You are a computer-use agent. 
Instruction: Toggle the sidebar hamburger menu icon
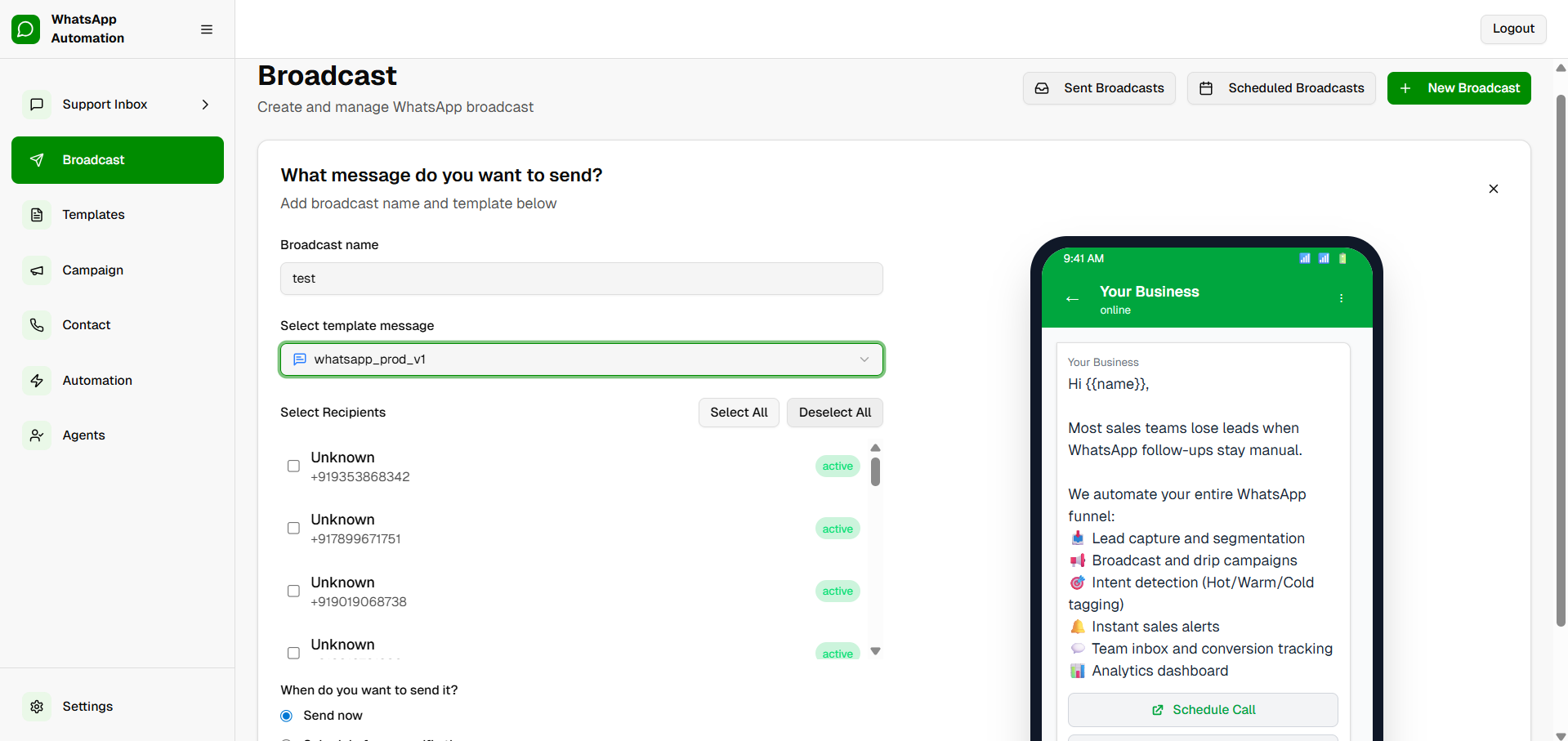[x=207, y=29]
